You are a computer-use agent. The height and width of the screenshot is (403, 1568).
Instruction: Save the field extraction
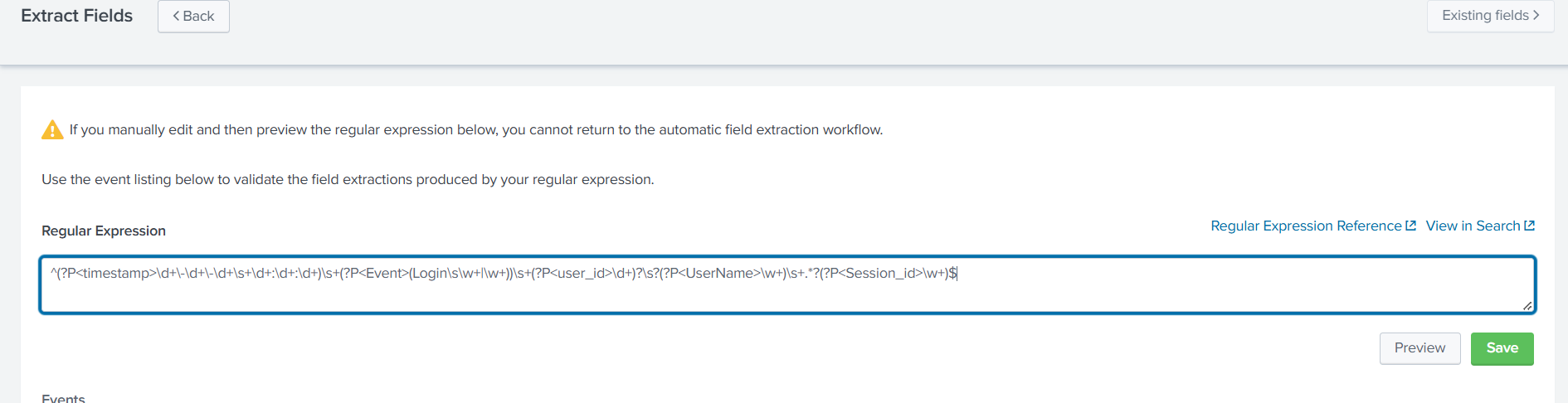(x=1502, y=348)
